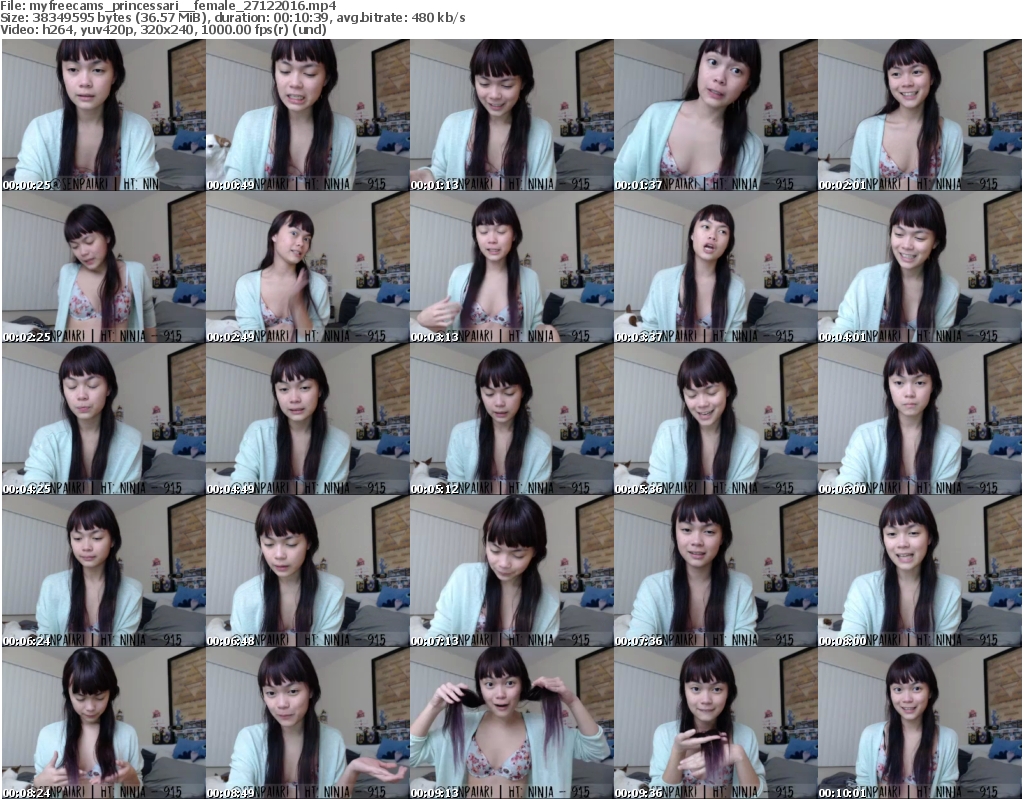Viewport: 1024px width, 799px height.
Task: Select the frame stamped 00:04:01
Action: tap(920, 267)
